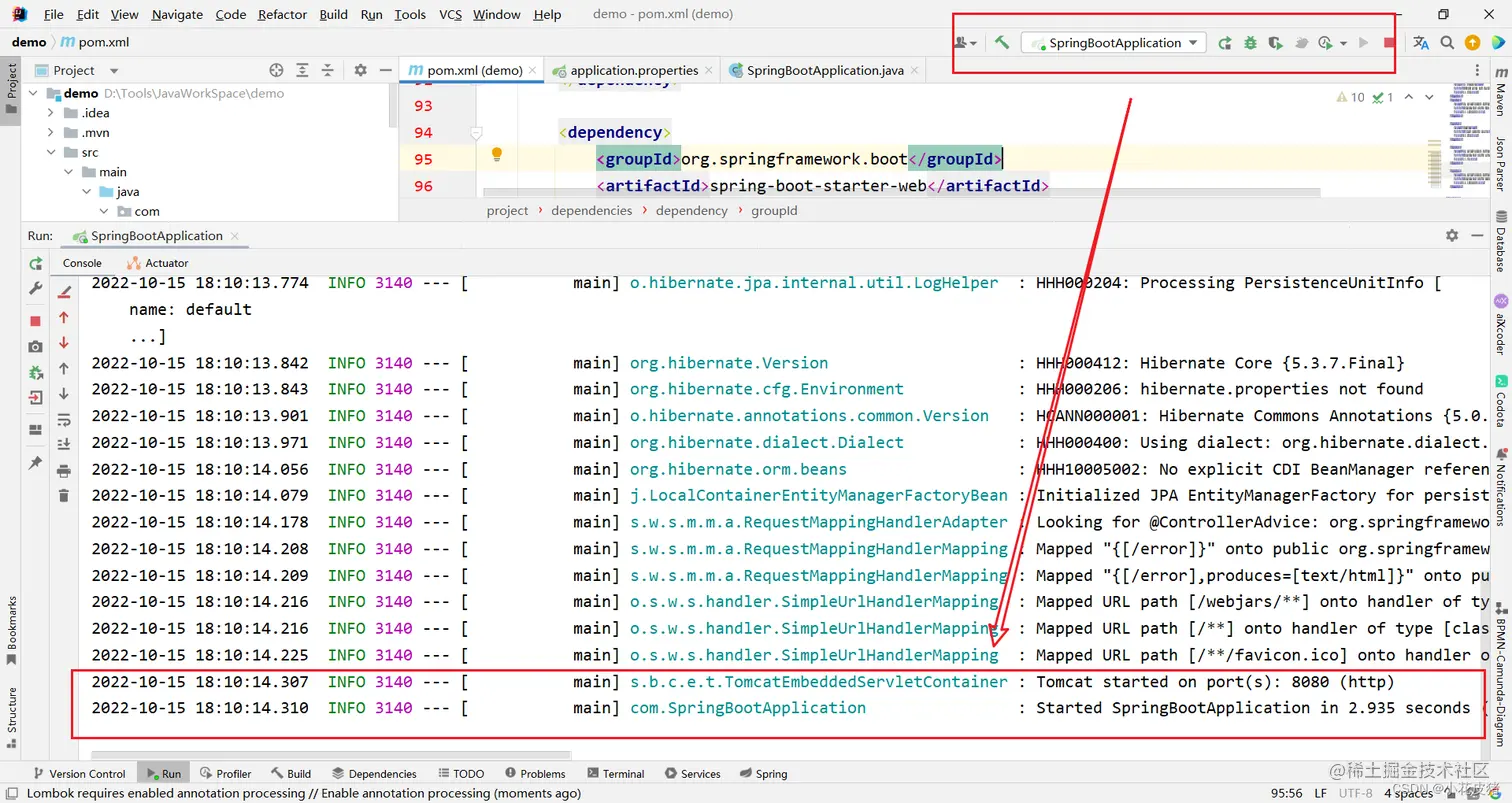Screen dimensions: 1512x803
Task: Stop process via Run panel red square
Action: (x=36, y=321)
